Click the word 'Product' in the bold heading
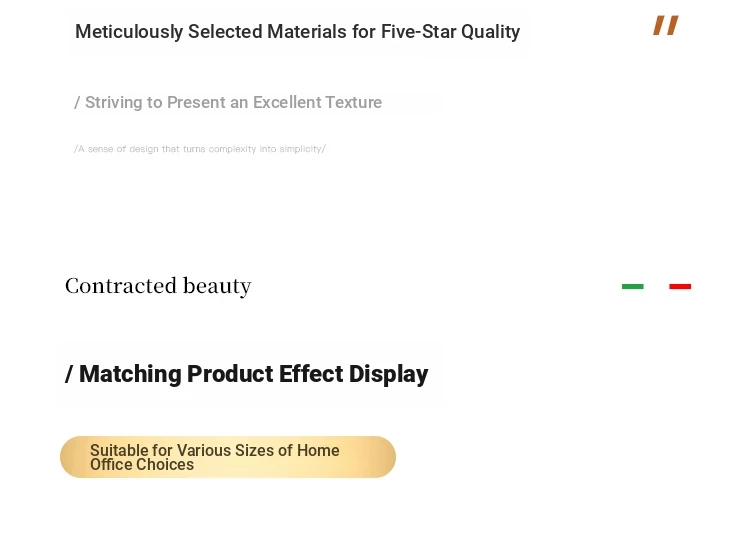 230,374
